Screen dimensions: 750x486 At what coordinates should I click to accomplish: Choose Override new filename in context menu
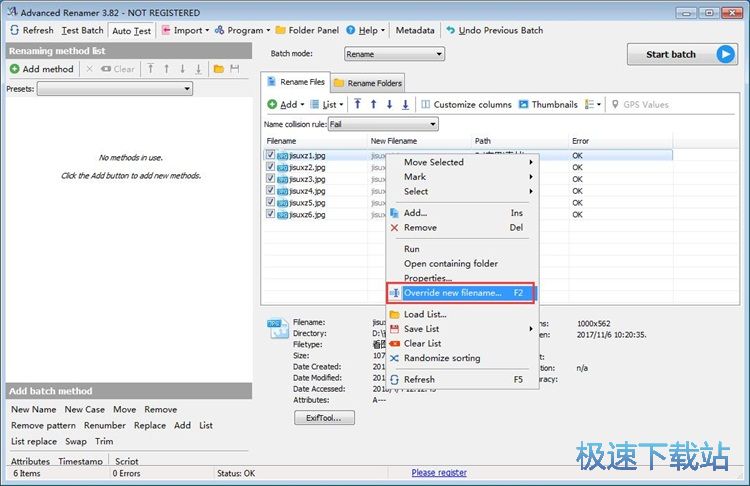452,293
